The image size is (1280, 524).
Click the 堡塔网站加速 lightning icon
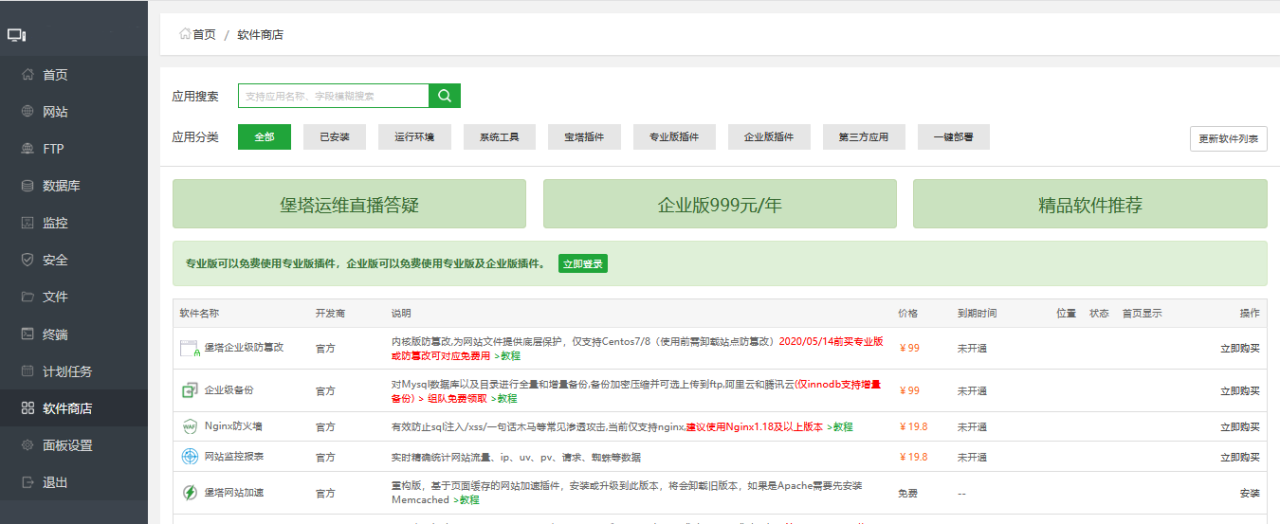(x=189, y=493)
